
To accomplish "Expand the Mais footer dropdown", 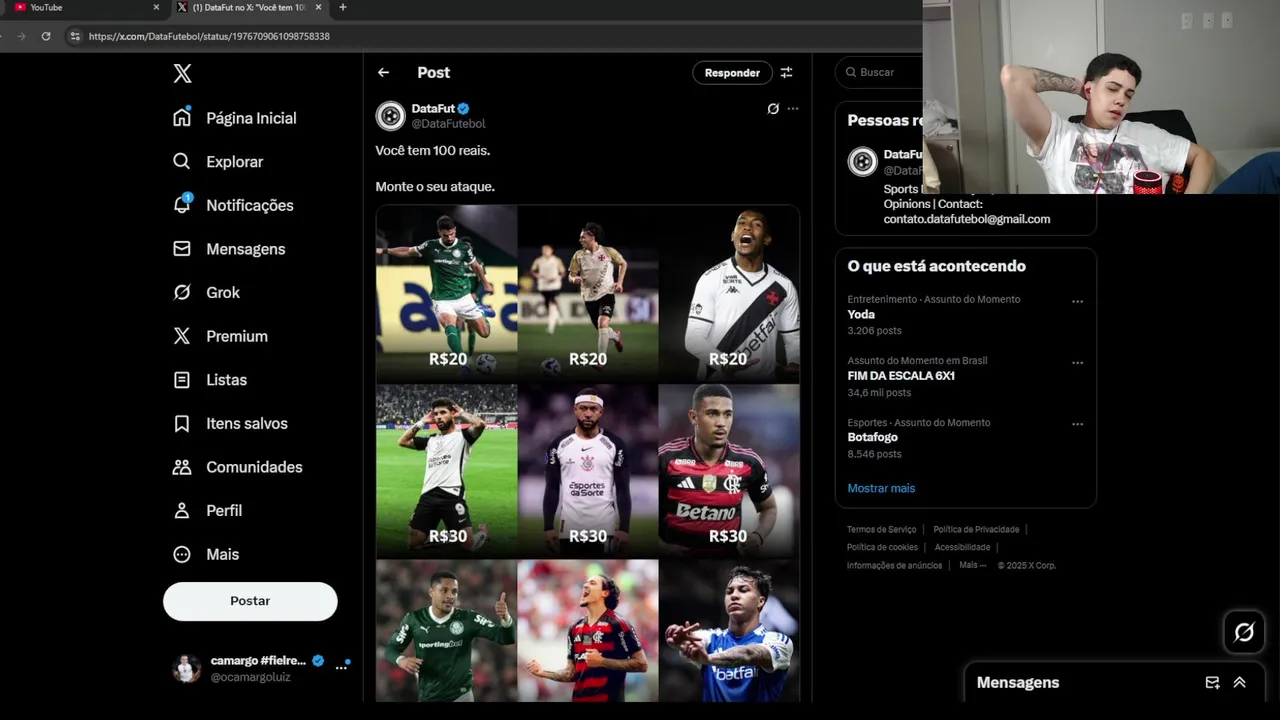I will [973, 565].
